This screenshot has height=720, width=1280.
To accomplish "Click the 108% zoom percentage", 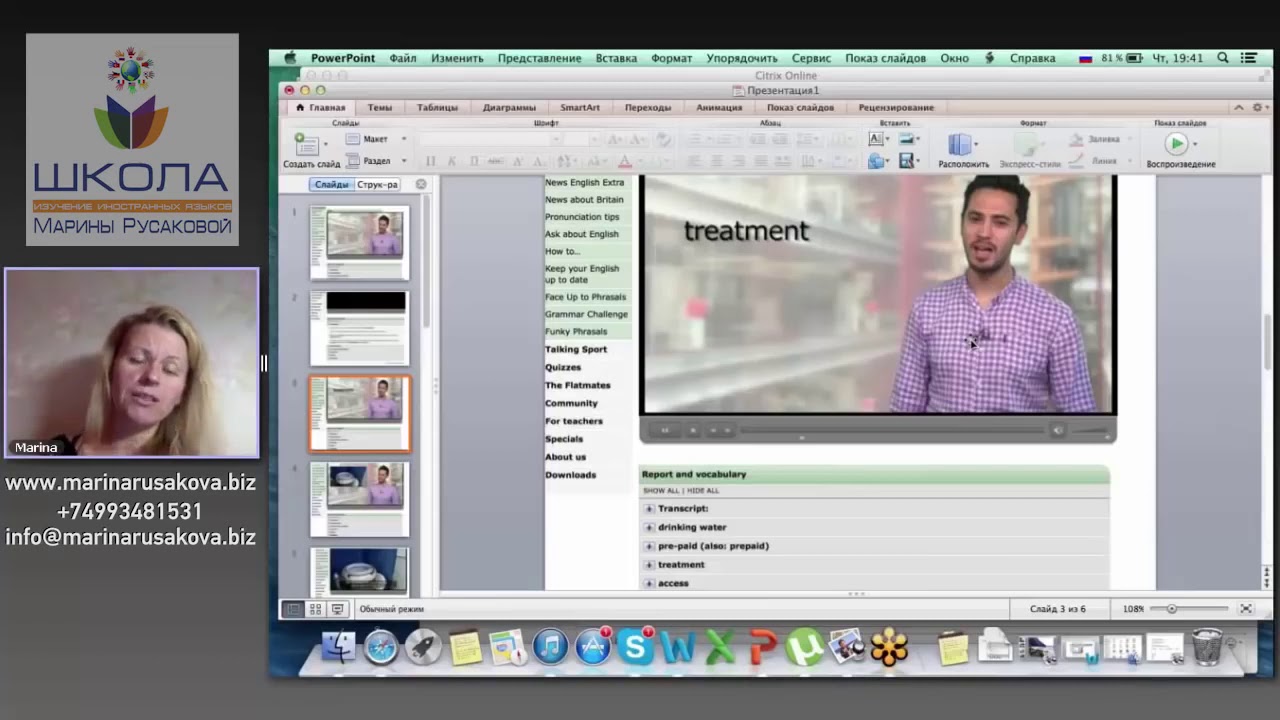I will point(1133,608).
